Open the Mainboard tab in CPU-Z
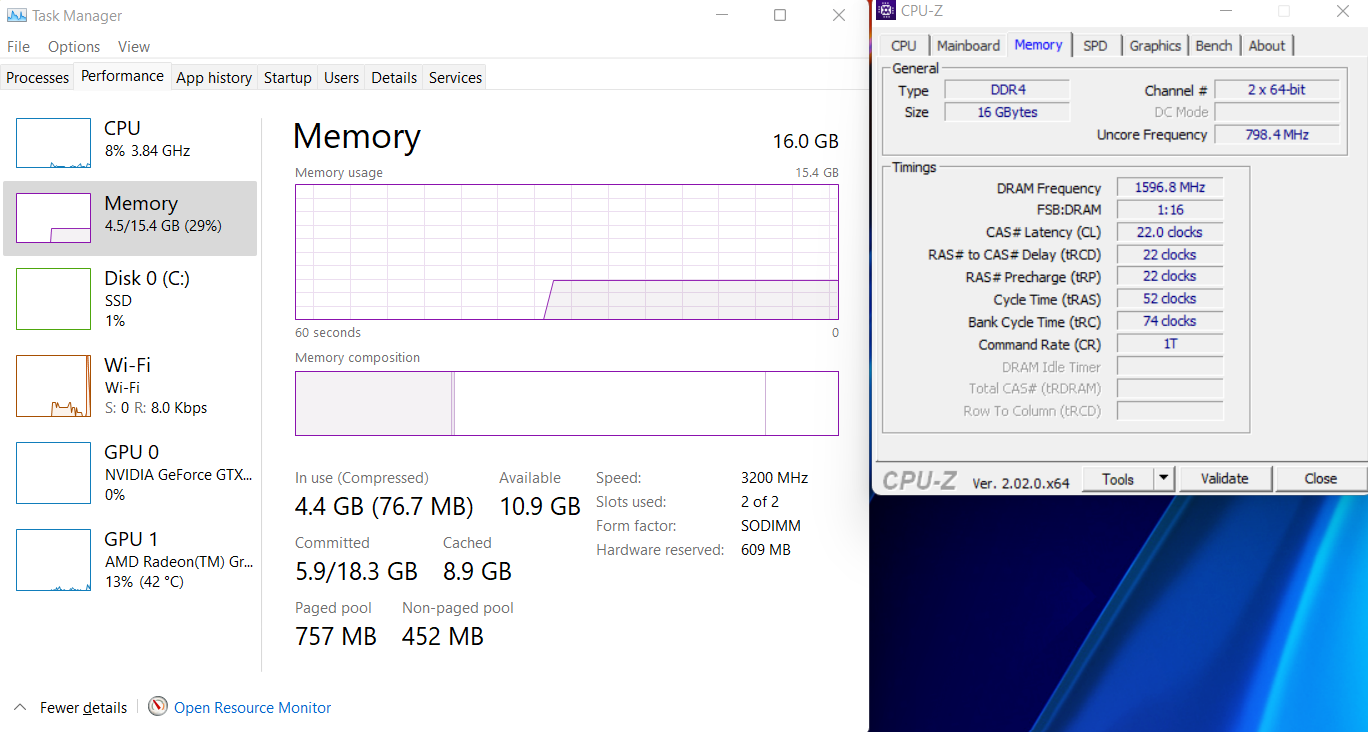The image size is (1368, 732). (x=967, y=45)
